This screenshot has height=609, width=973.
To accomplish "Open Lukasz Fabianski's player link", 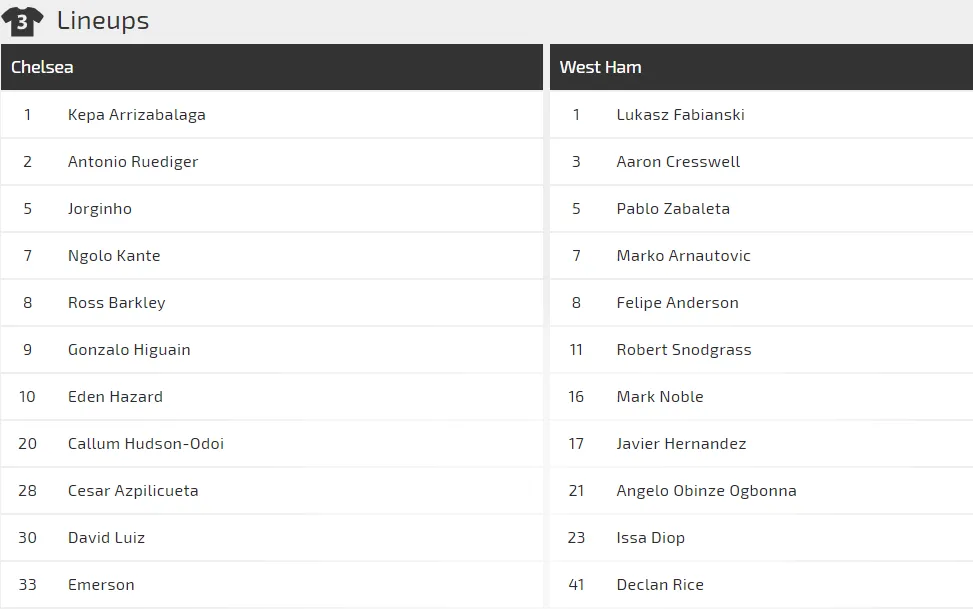I will point(680,115).
